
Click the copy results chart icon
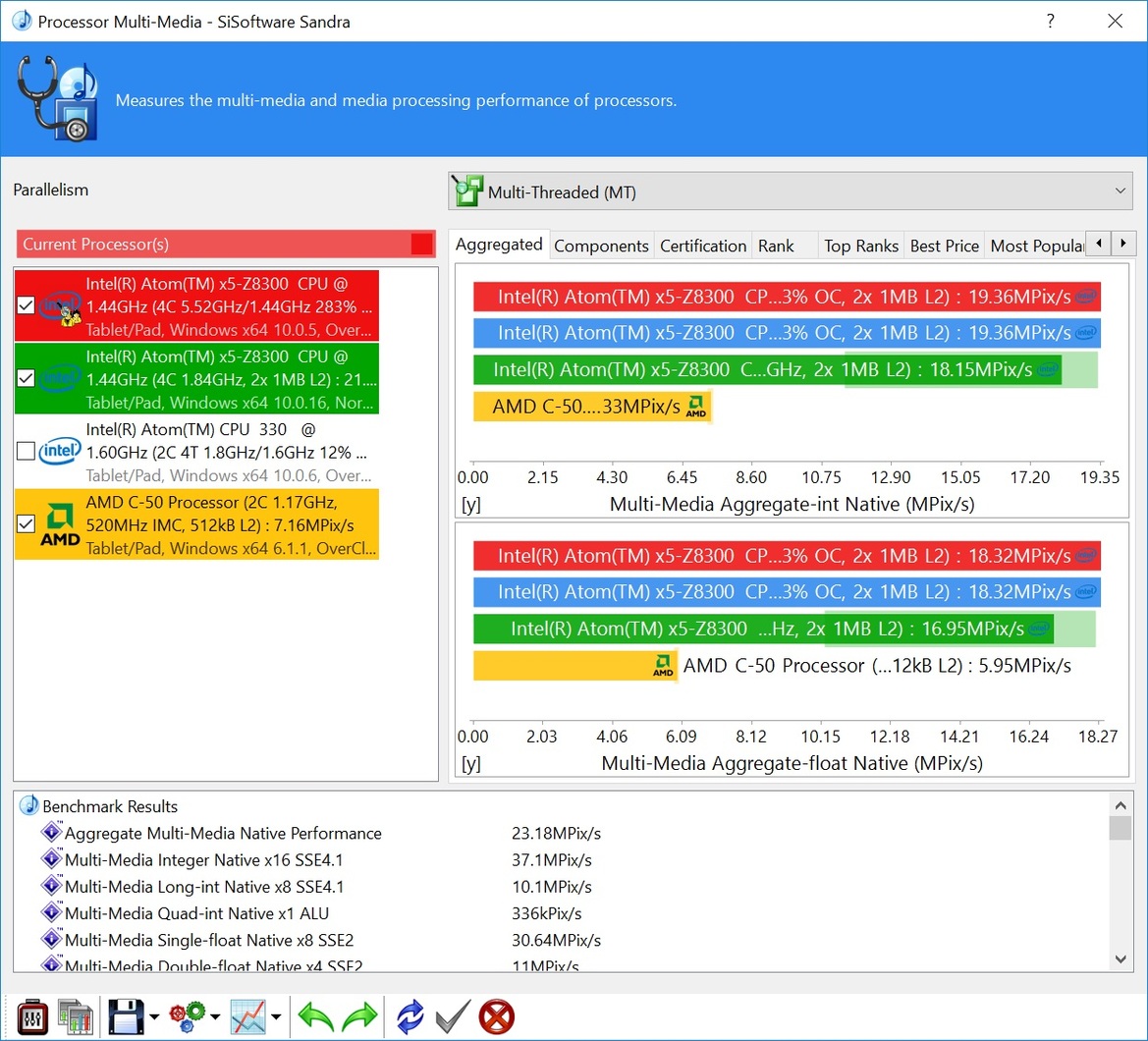(76, 1016)
